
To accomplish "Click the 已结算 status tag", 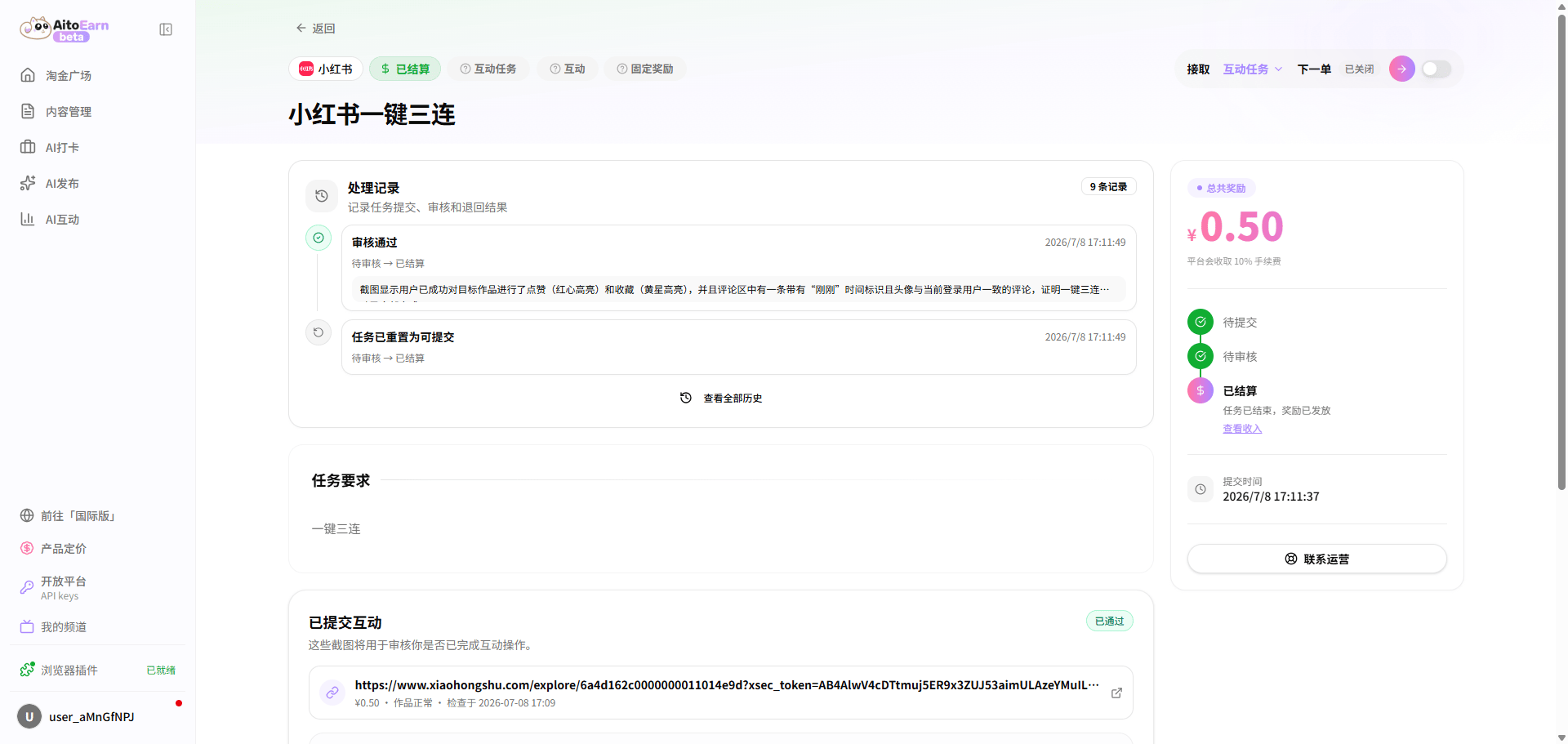I will (405, 69).
